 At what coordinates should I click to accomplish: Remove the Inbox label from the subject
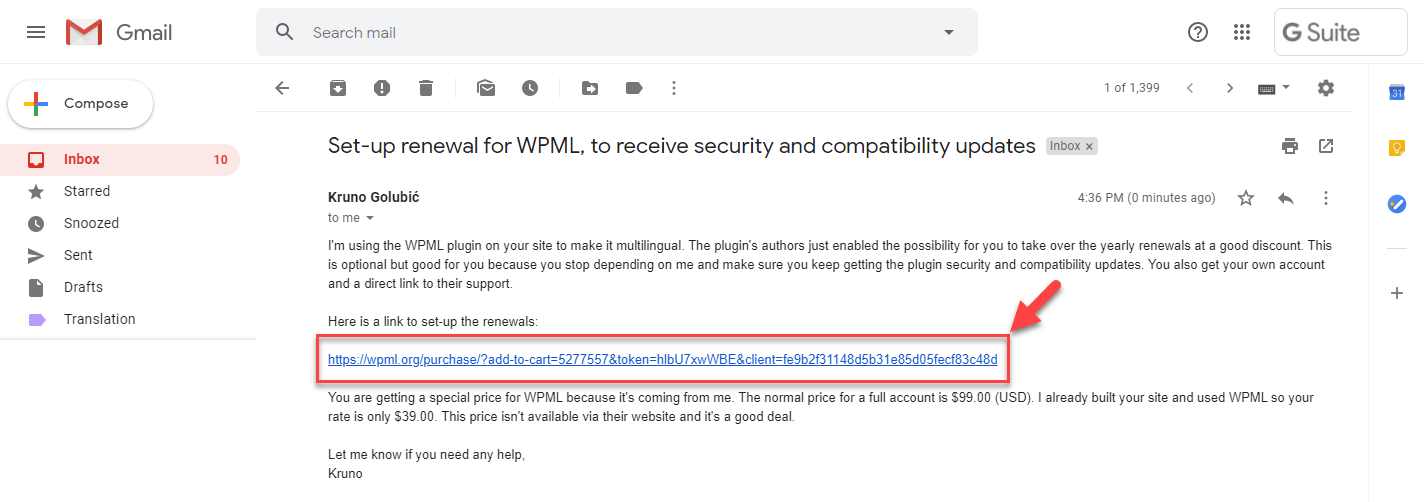(x=1090, y=146)
